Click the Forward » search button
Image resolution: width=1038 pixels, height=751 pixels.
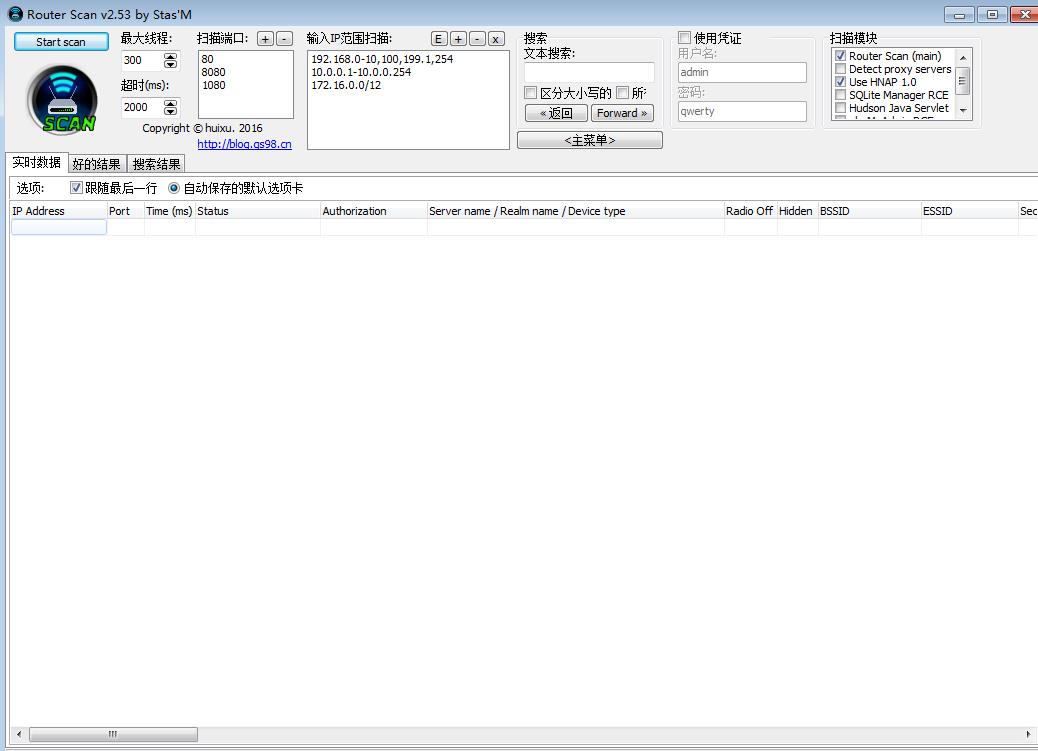pos(622,113)
